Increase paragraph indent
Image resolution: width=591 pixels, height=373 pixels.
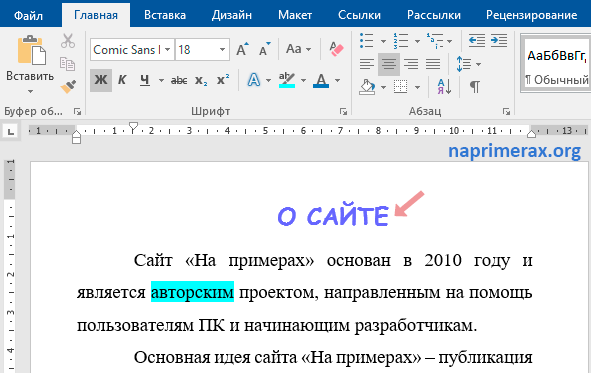499,41
